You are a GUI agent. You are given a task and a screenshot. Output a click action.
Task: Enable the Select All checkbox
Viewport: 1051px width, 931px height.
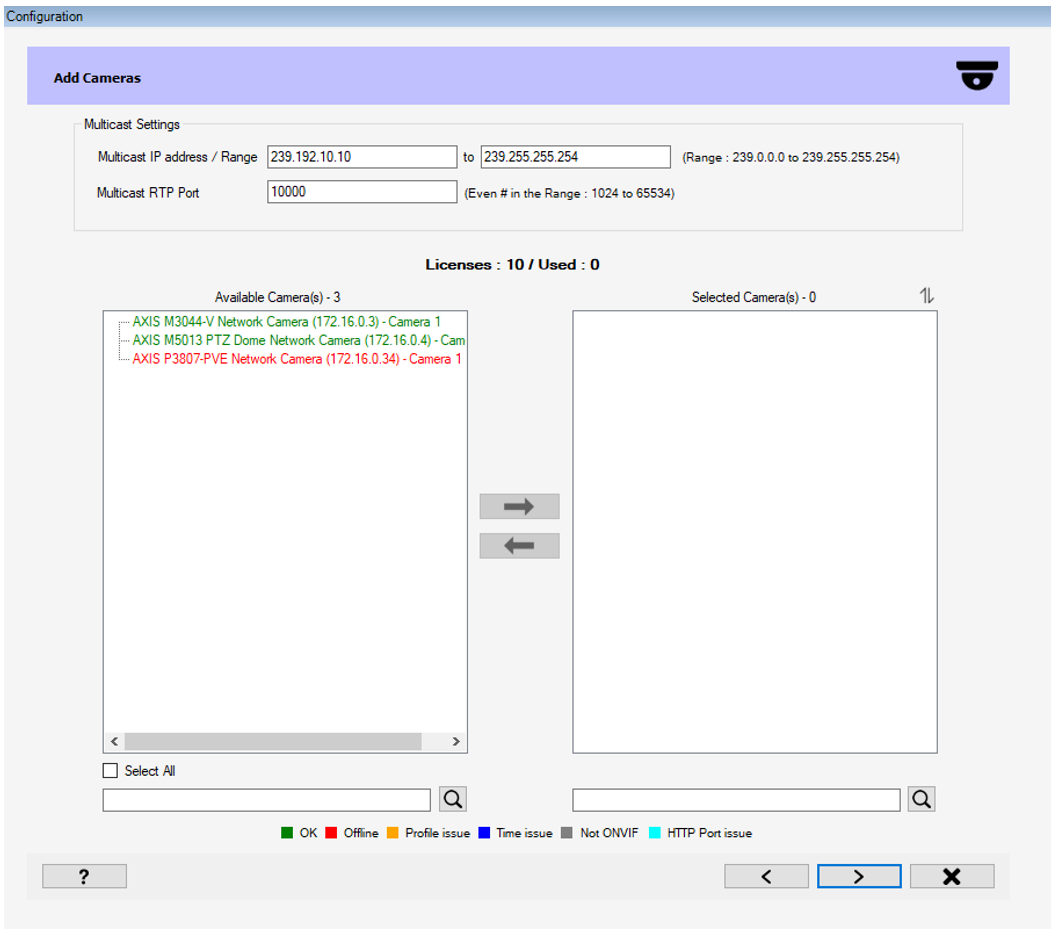(110, 771)
